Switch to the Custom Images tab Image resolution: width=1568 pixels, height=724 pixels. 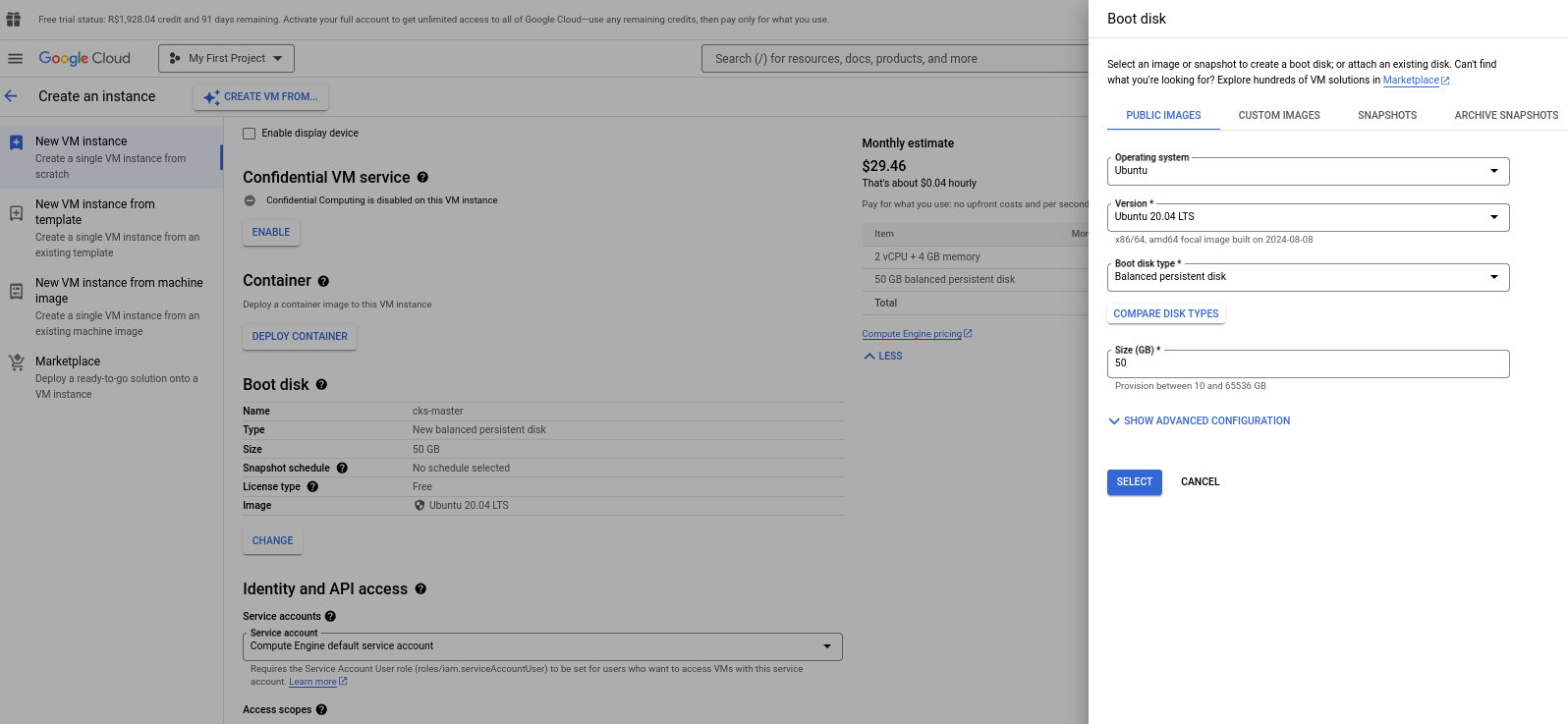[x=1278, y=116]
